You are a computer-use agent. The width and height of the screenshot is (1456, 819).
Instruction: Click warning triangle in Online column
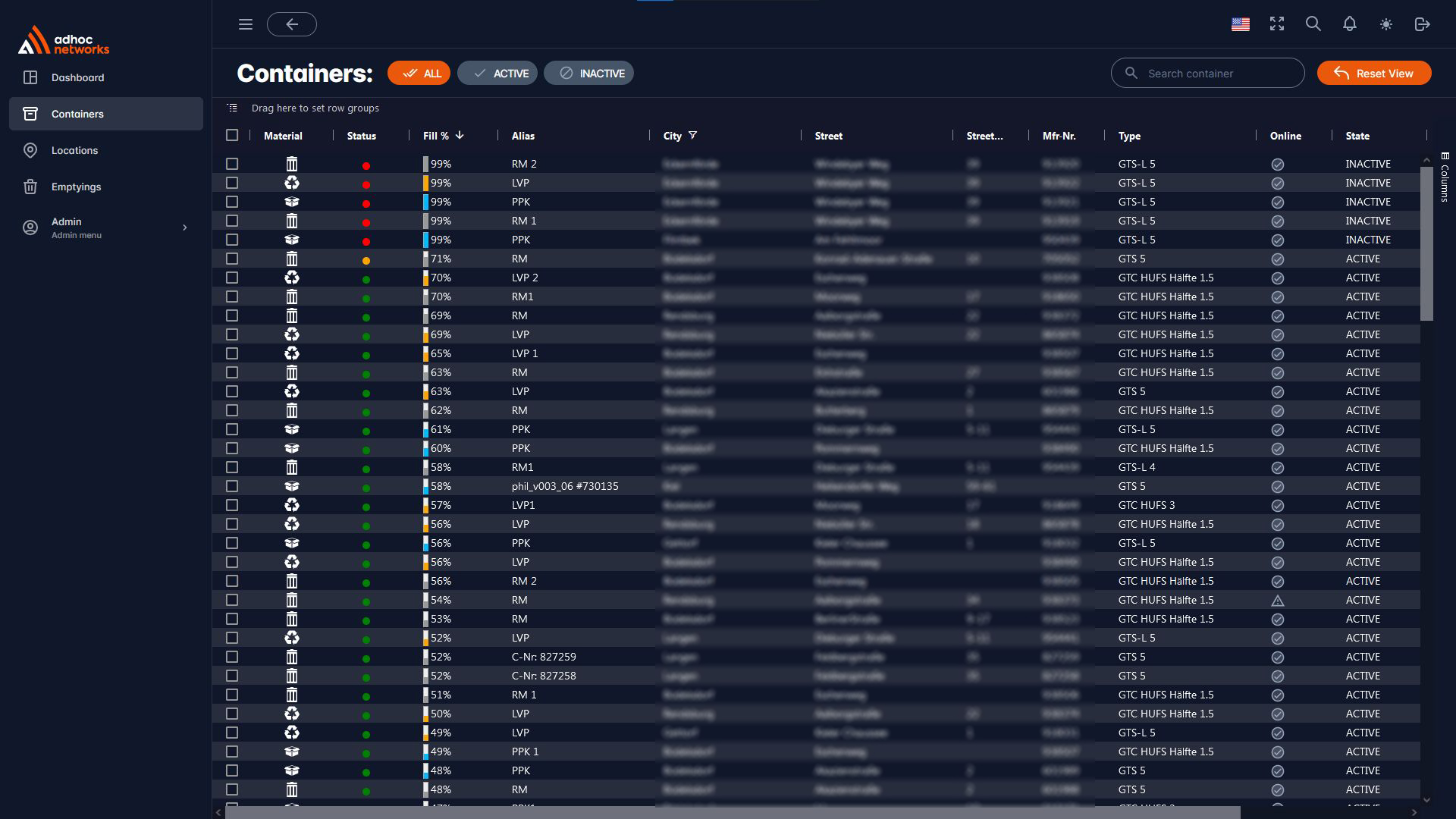pos(1278,601)
